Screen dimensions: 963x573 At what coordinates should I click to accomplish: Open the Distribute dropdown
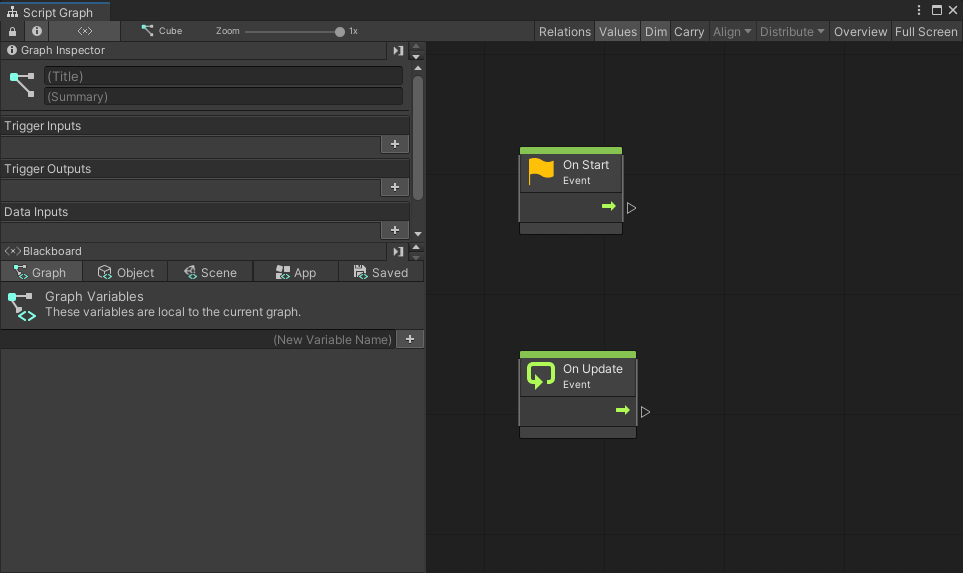tap(792, 31)
